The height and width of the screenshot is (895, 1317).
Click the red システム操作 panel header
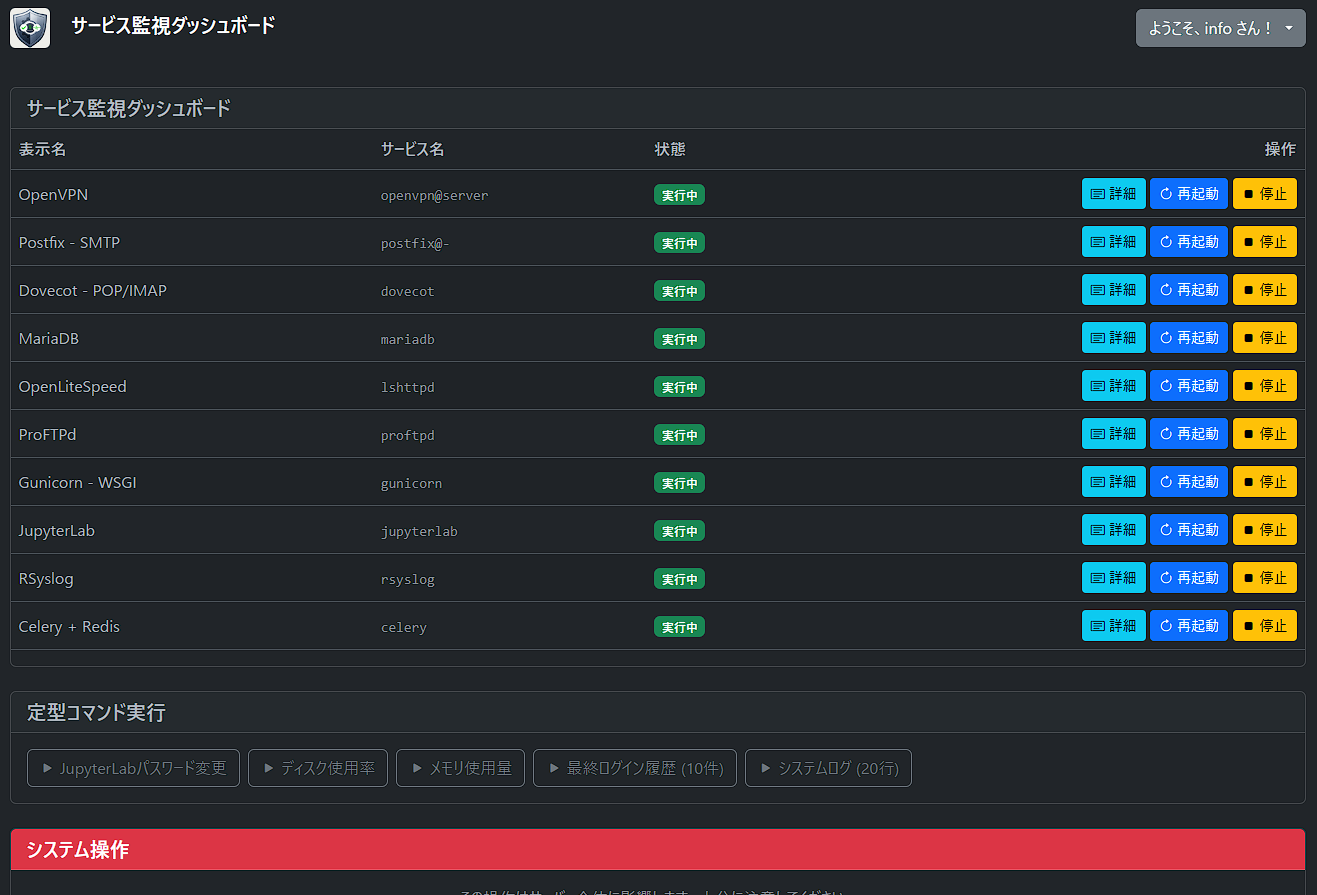point(657,850)
